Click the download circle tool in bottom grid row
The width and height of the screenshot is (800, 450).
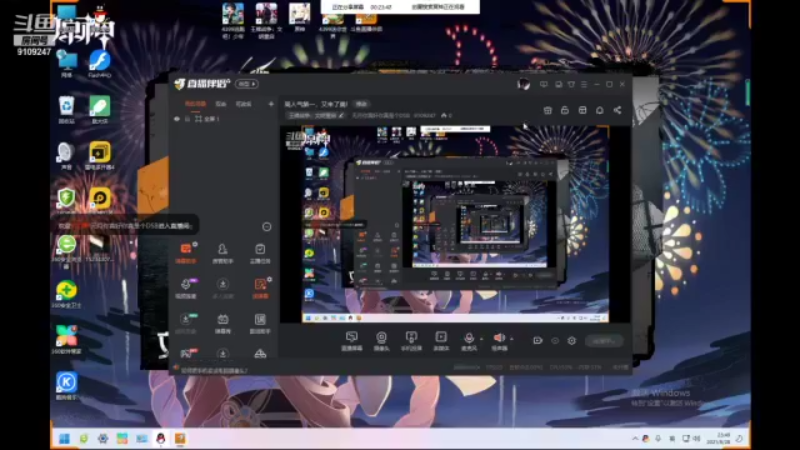pyautogui.click(x=222, y=353)
